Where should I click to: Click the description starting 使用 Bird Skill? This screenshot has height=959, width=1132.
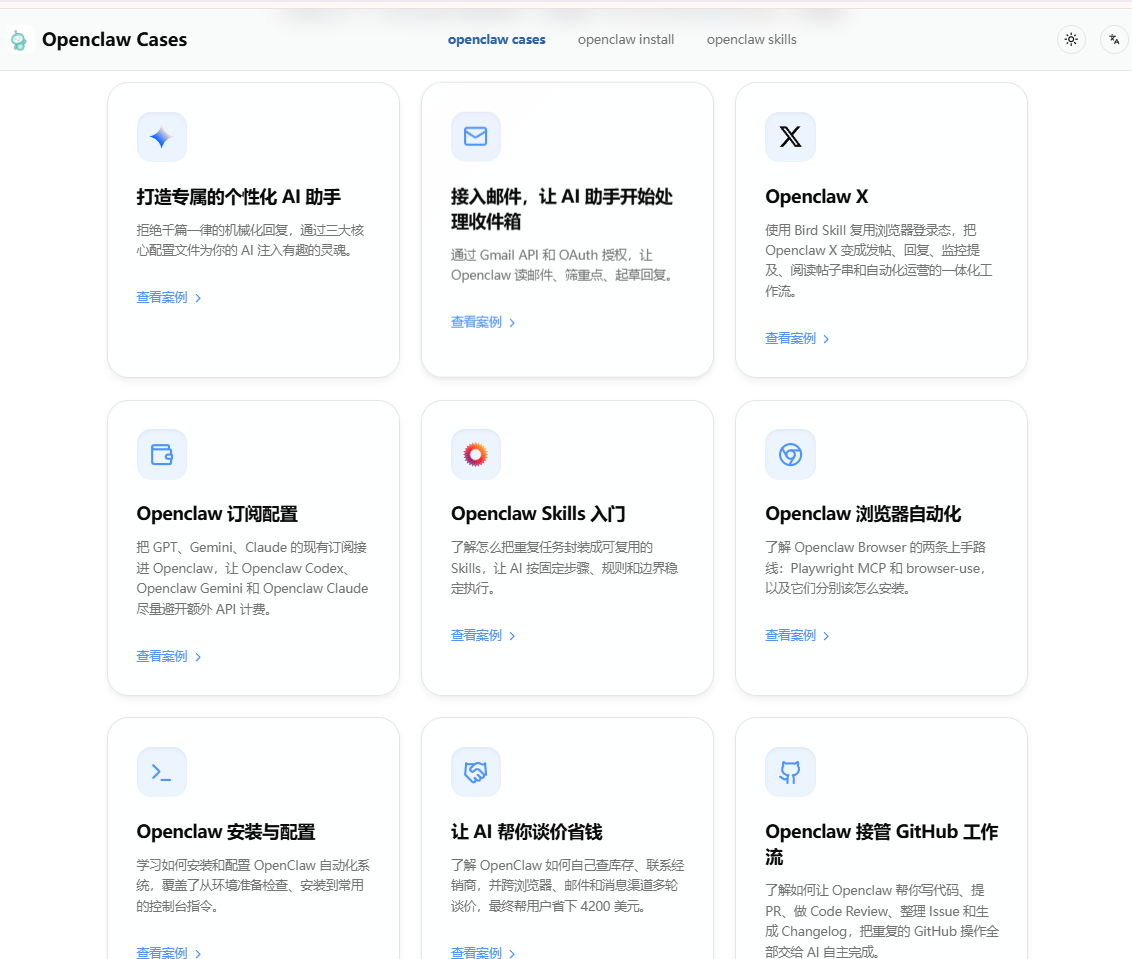tap(879, 261)
